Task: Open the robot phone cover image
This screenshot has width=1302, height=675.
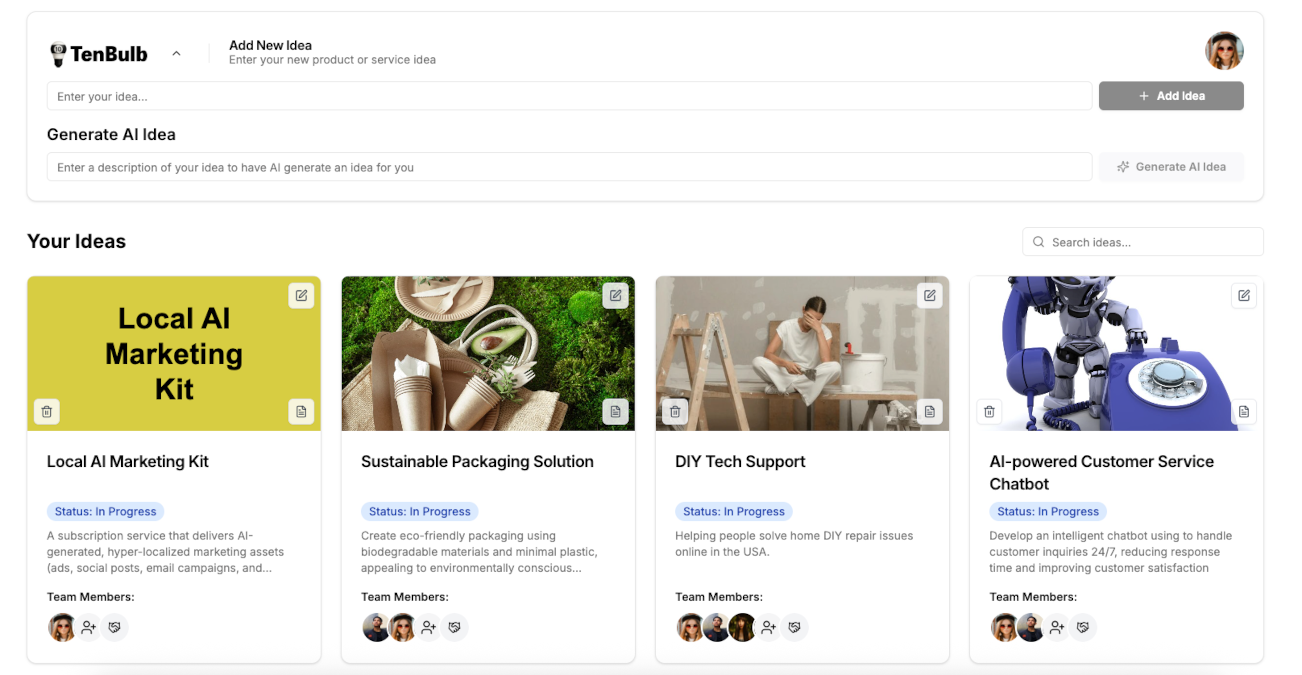Action: pyautogui.click(x=1116, y=354)
